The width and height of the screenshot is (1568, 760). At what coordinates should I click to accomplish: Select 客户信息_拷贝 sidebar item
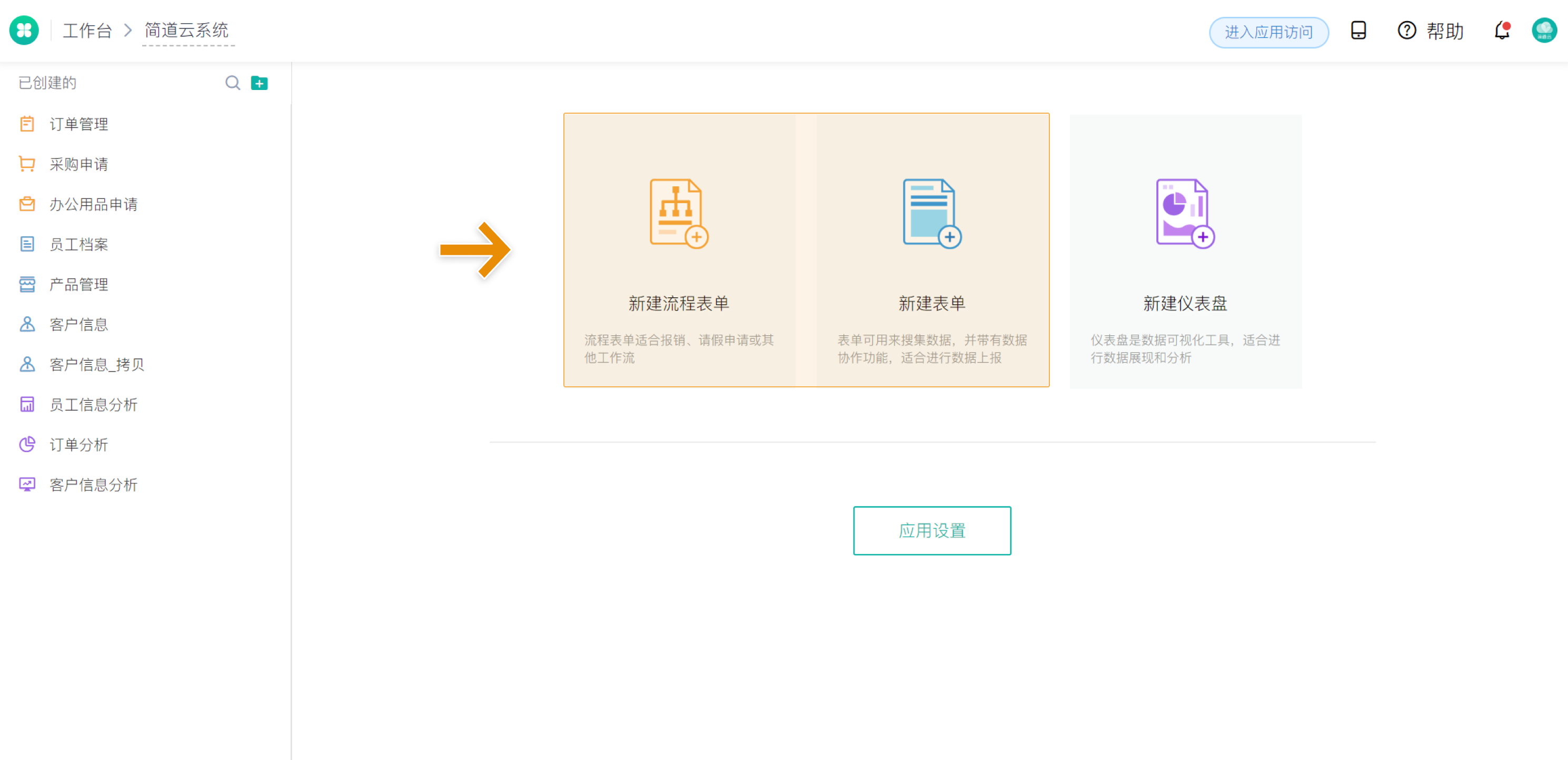click(97, 365)
